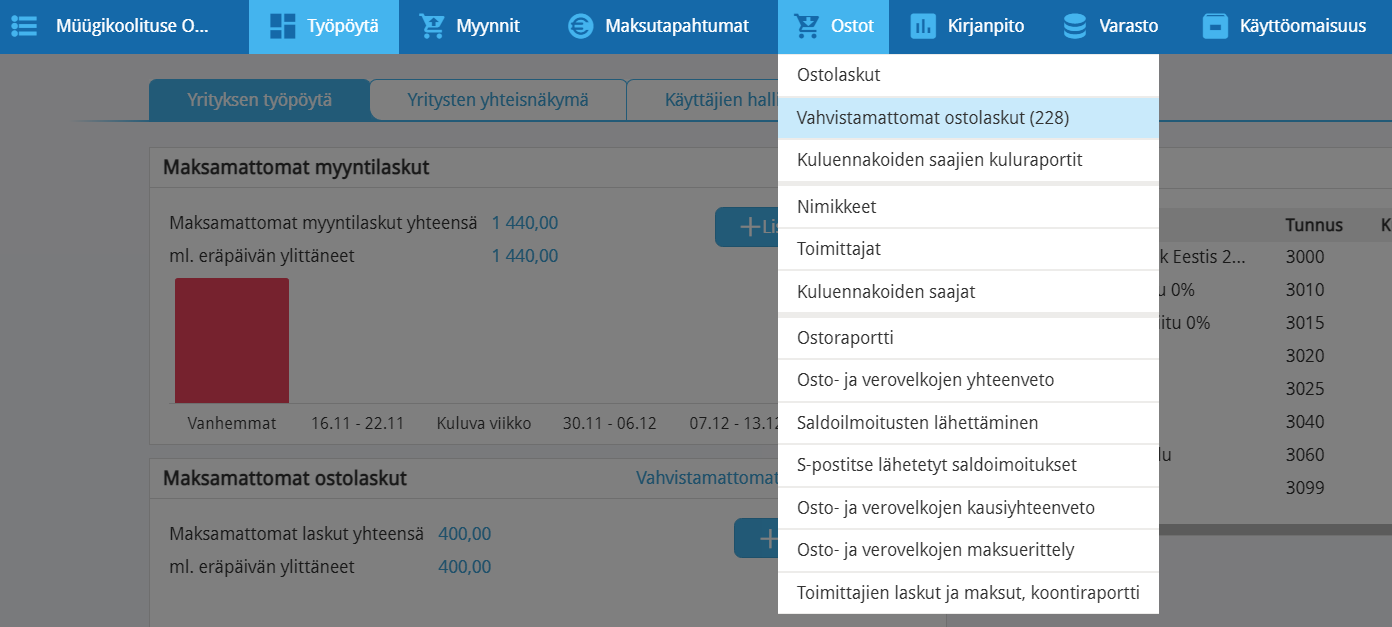Click the 30.11 - 06.12 axis label
The height and width of the screenshot is (627, 1392).
click(x=610, y=424)
